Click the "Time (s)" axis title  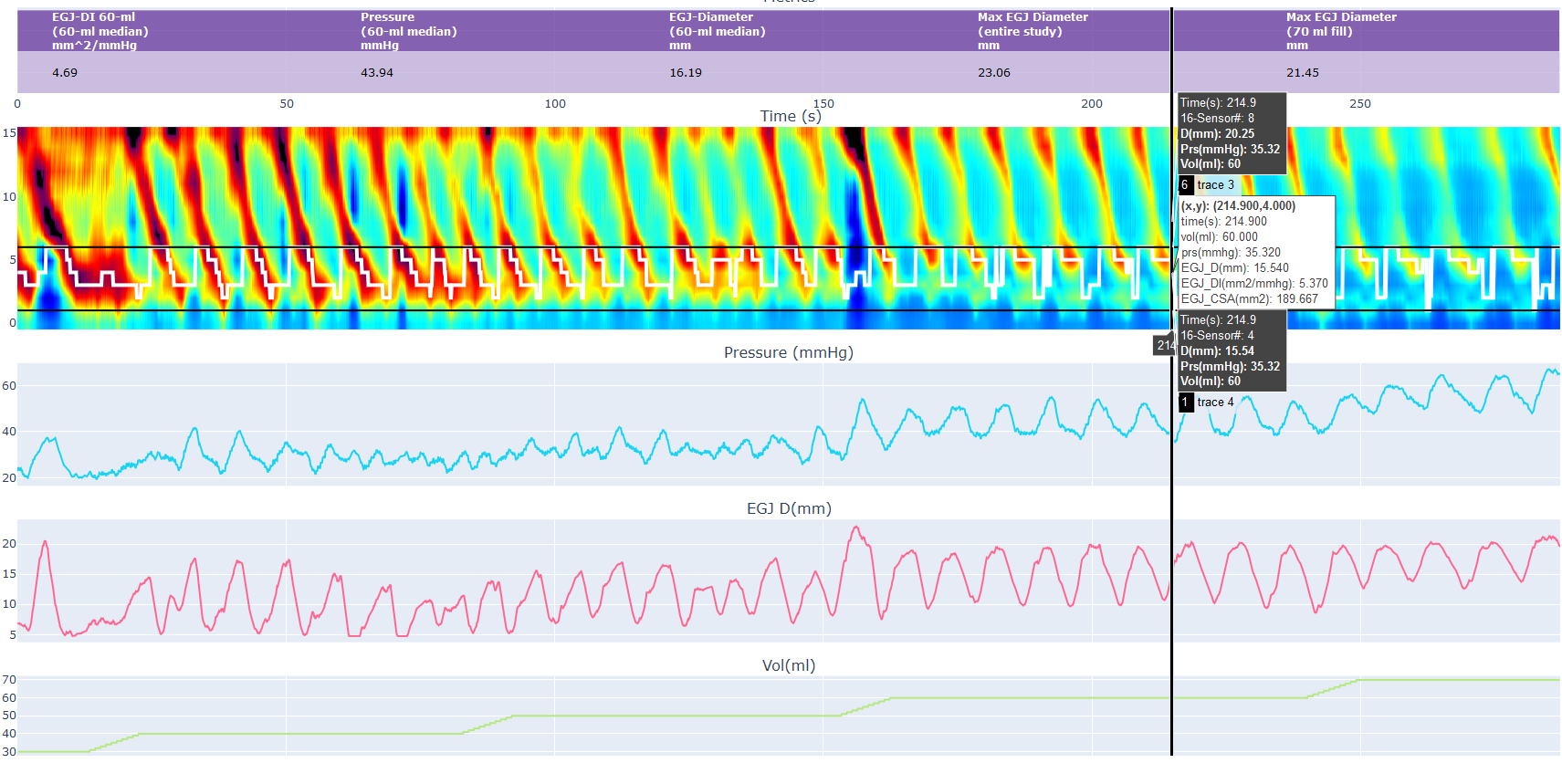(x=790, y=116)
